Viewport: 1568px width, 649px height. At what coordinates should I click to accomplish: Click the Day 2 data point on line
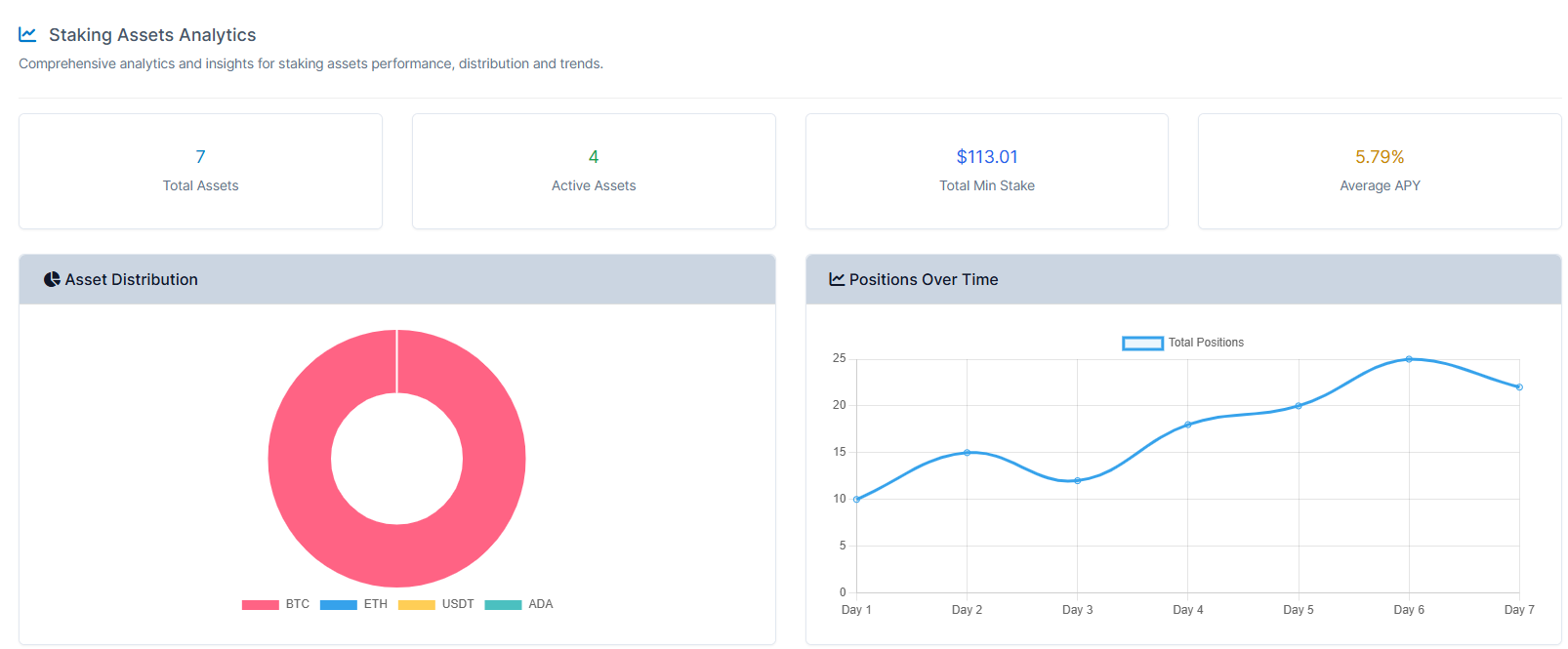968,453
